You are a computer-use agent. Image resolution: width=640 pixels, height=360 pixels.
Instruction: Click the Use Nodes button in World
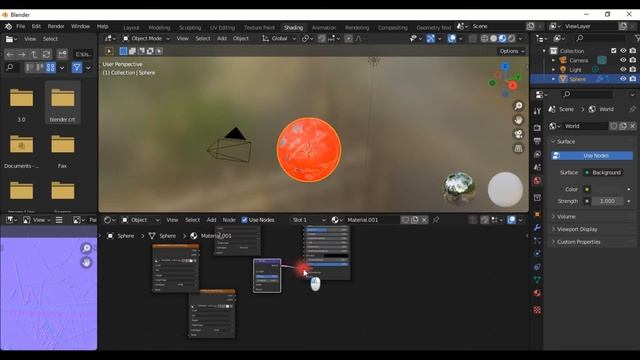point(592,156)
